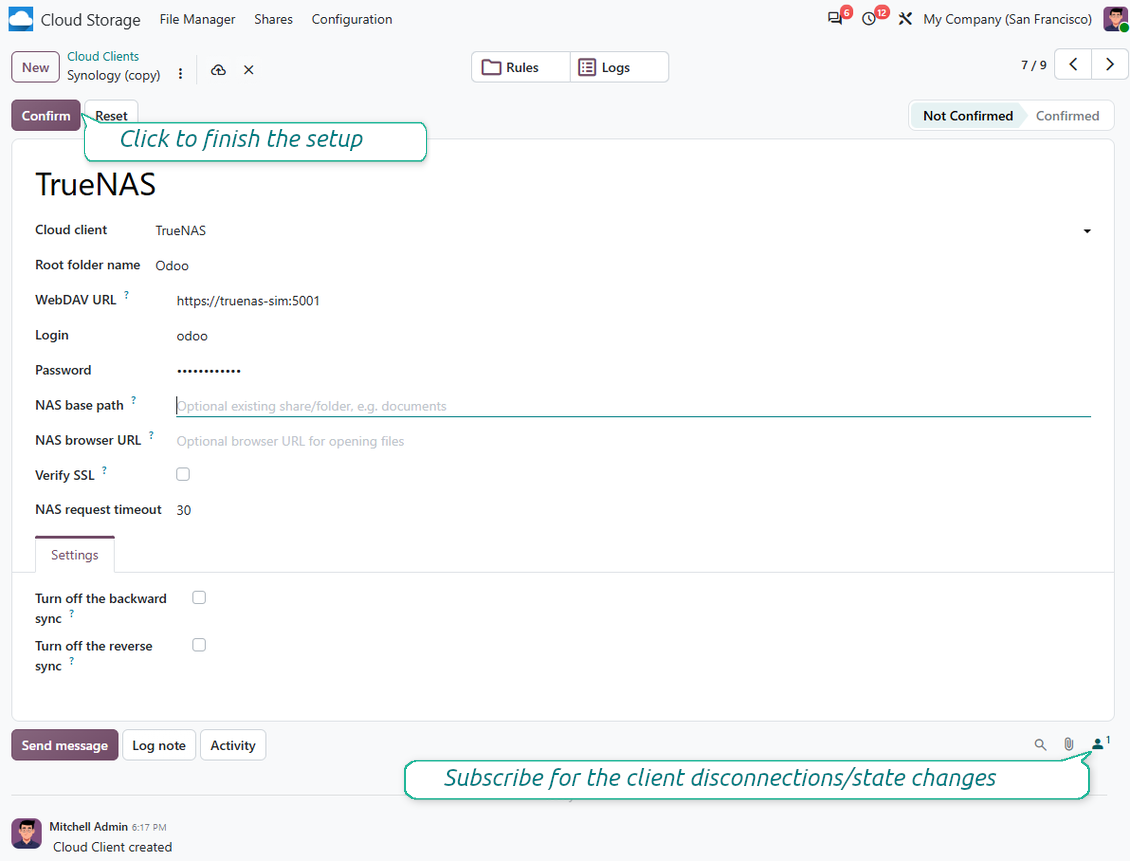Set status to Not Confirmed
The height and width of the screenshot is (861, 1130).
pyautogui.click(x=967, y=116)
